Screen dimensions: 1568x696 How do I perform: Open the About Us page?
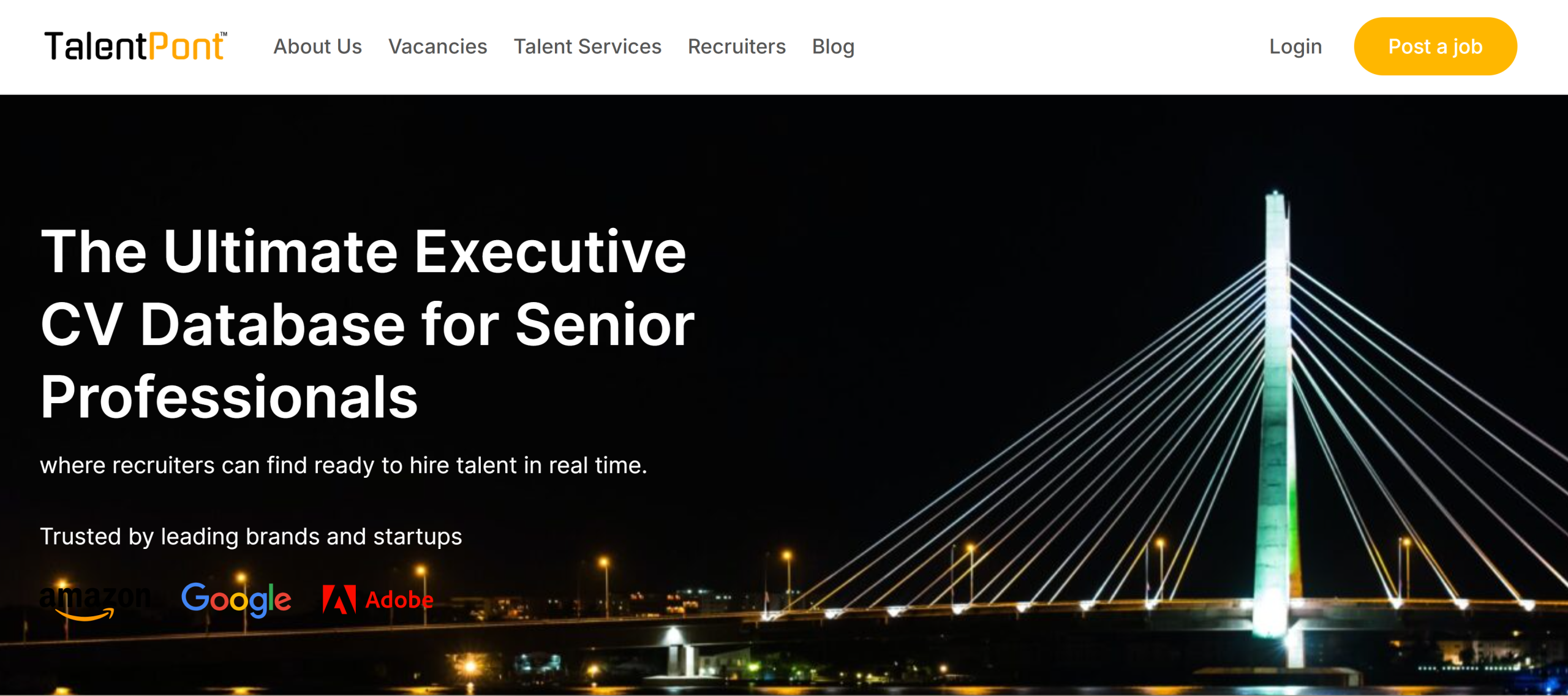tap(317, 47)
